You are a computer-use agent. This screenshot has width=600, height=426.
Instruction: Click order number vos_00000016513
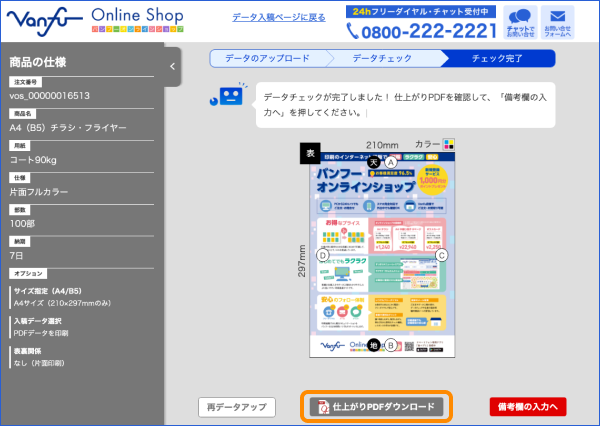49,96
